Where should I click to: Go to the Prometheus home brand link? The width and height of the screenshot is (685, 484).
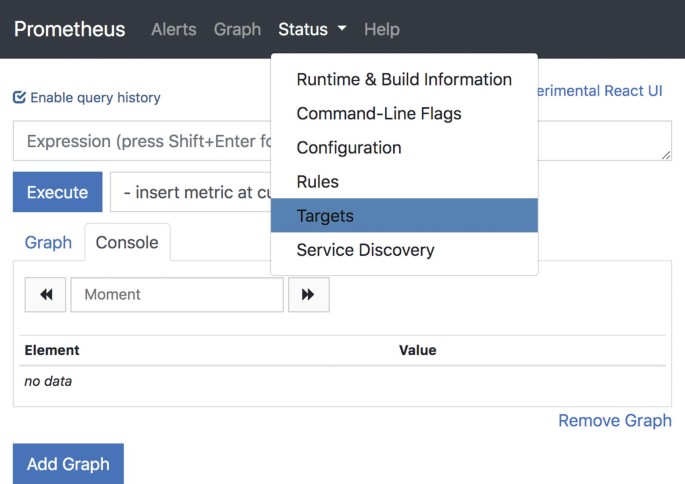(x=70, y=29)
